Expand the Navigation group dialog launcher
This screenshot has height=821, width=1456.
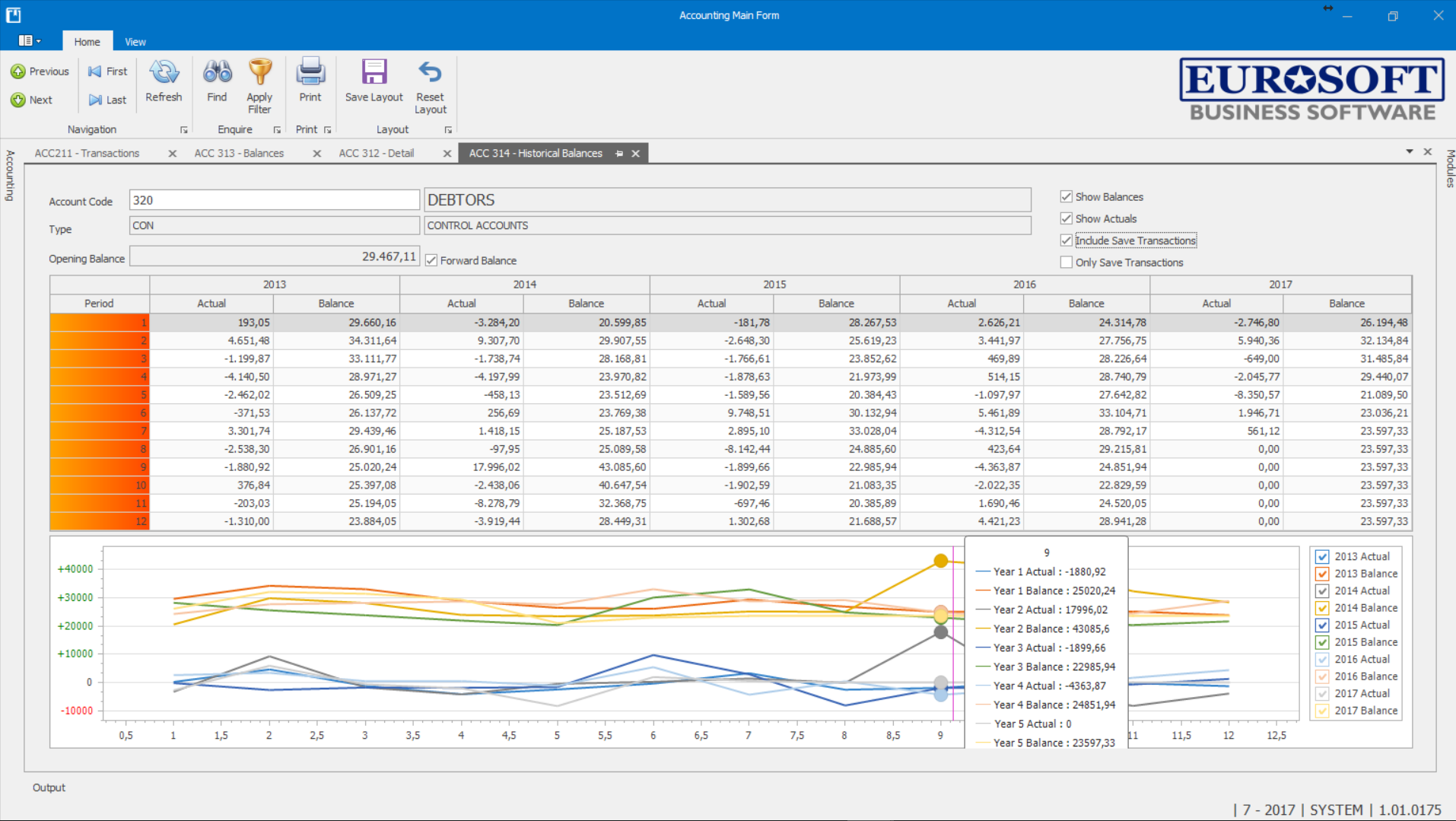click(183, 130)
